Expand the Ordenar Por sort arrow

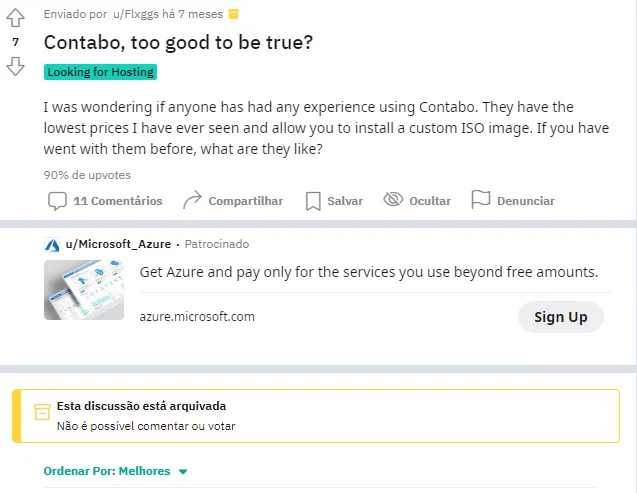pyautogui.click(x=183, y=471)
